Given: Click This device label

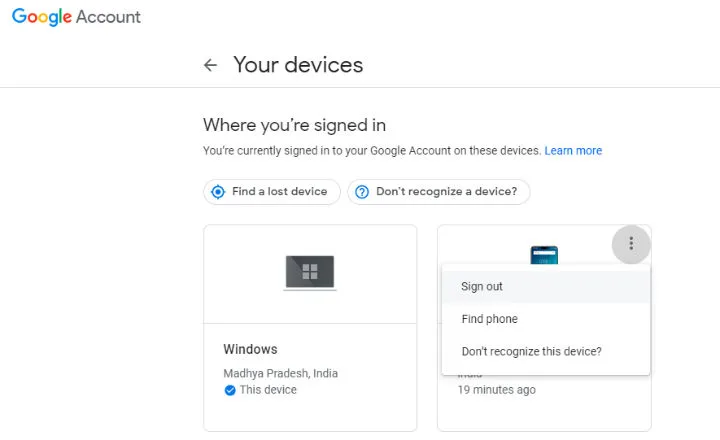Looking at the screenshot, I should pos(268,389).
